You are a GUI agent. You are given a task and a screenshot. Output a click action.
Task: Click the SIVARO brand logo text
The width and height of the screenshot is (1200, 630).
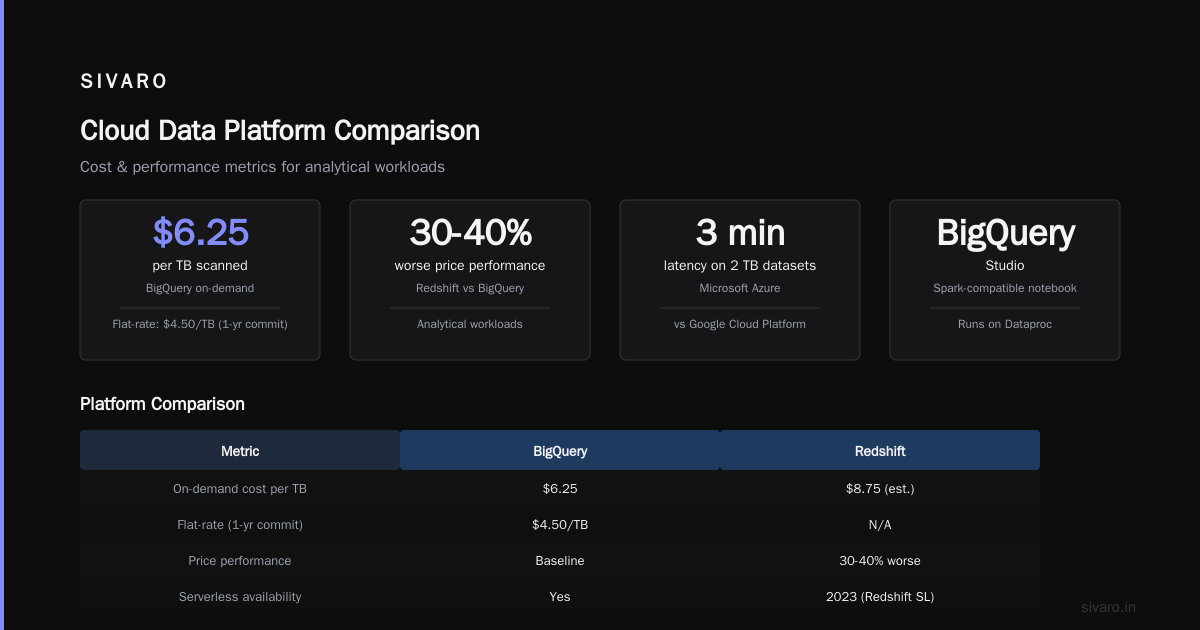point(123,82)
